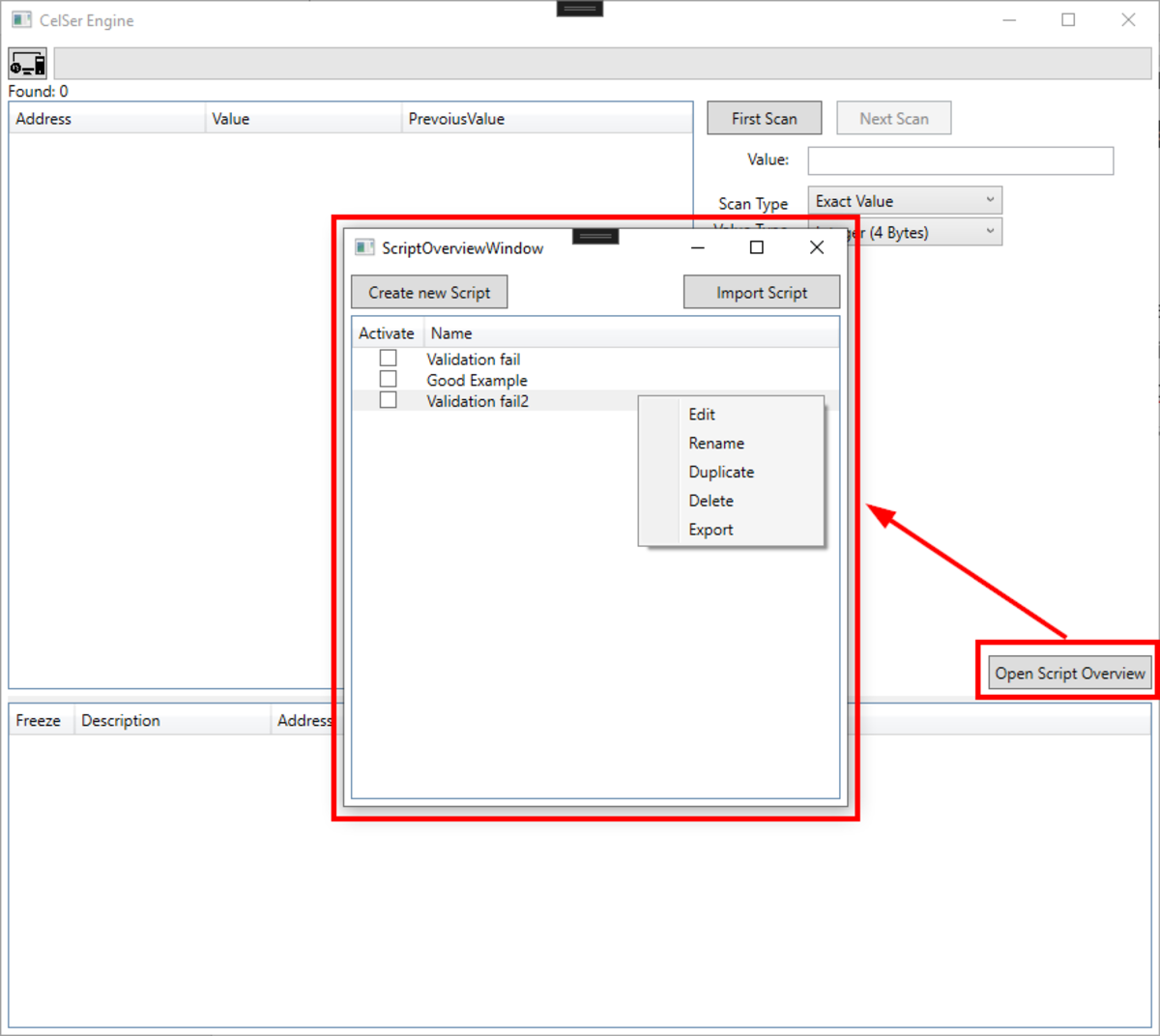Viewport: 1160px width, 1036px height.
Task: Activate the Validation fail script checkbox
Action: pos(389,359)
